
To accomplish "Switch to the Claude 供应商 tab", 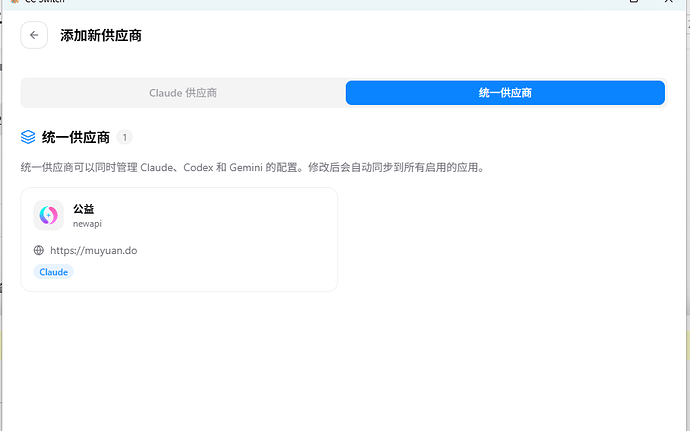I will [183, 93].
